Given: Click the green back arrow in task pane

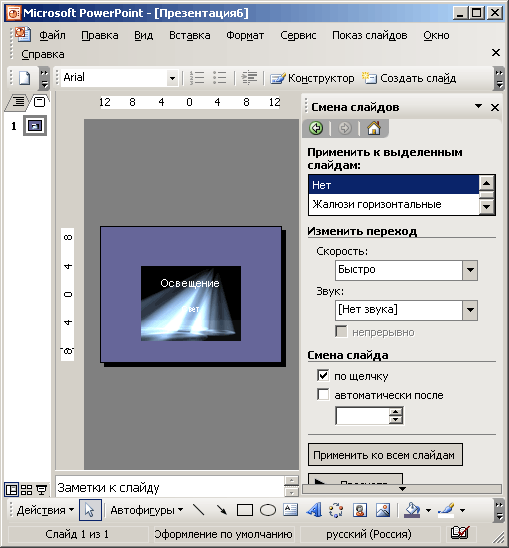Looking at the screenshot, I should point(316,128).
